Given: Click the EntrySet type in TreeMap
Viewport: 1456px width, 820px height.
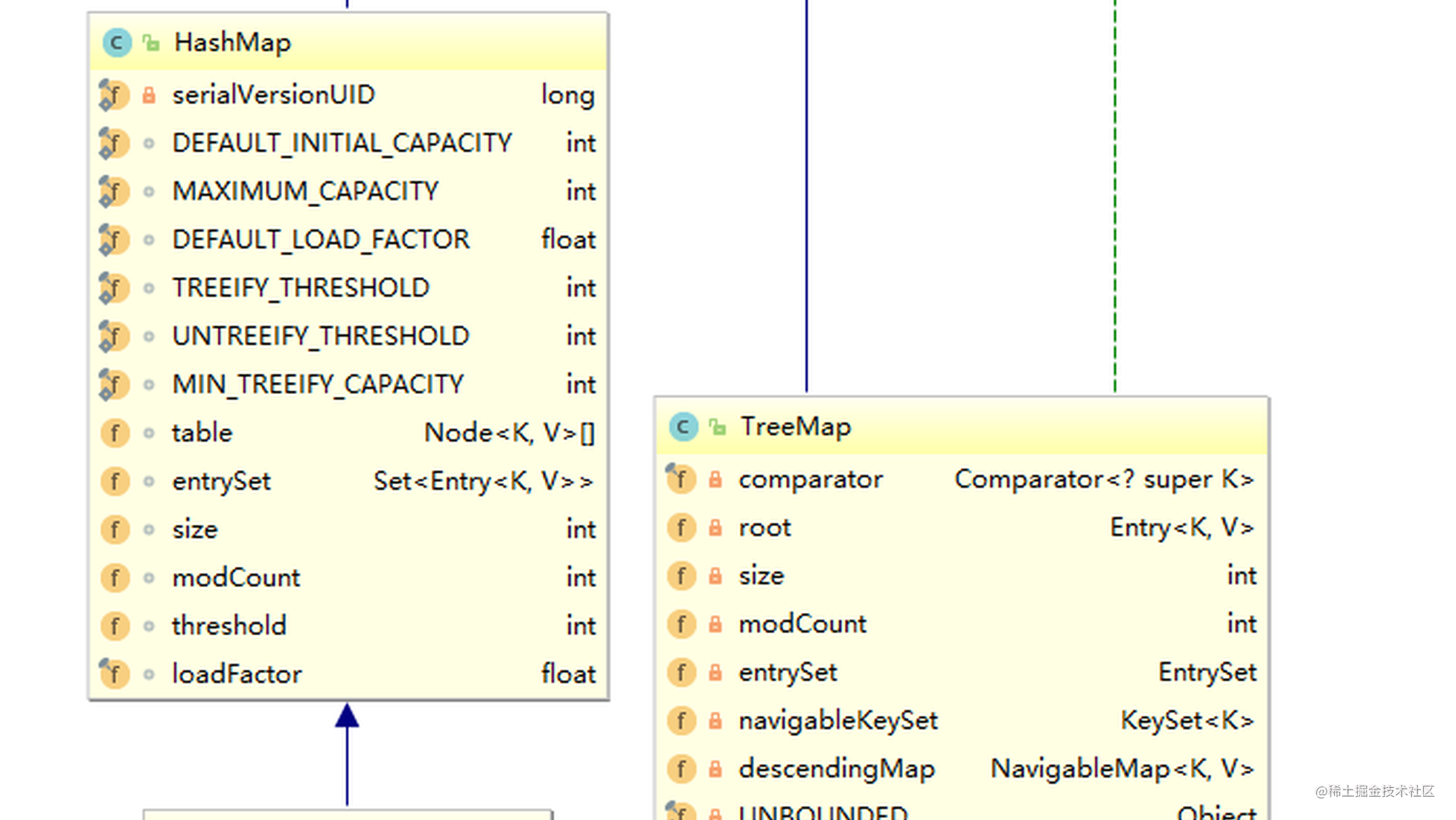Looking at the screenshot, I should (x=1207, y=673).
